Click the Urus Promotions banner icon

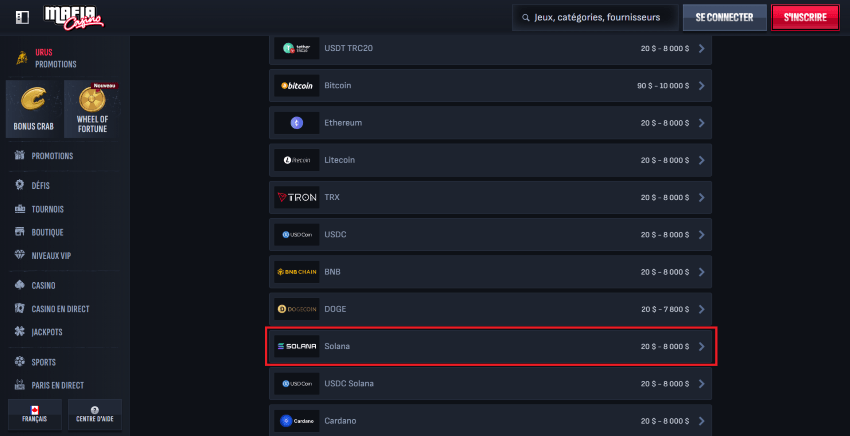tap(22, 58)
